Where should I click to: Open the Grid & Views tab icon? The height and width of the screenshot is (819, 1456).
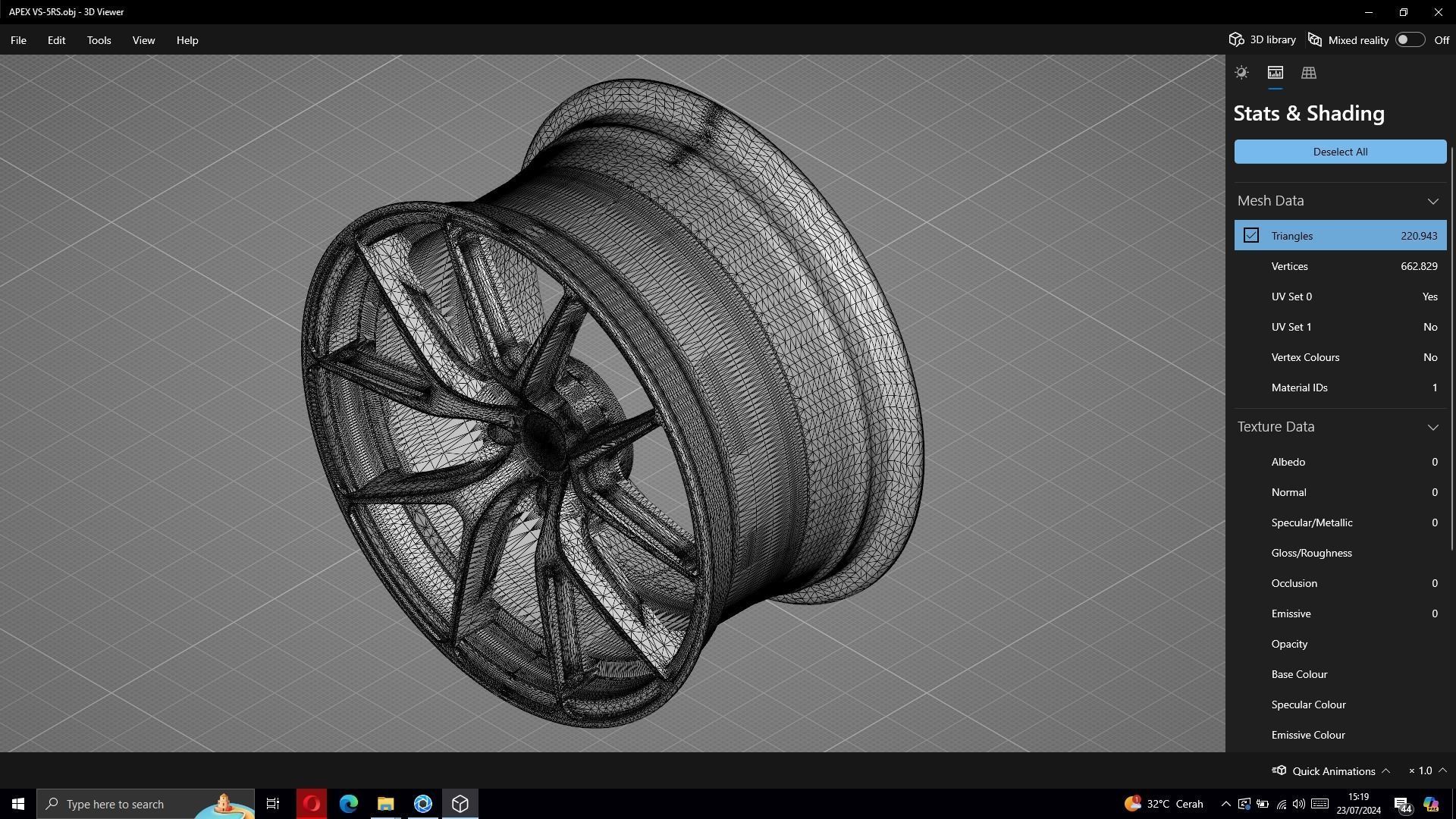pos(1308,73)
